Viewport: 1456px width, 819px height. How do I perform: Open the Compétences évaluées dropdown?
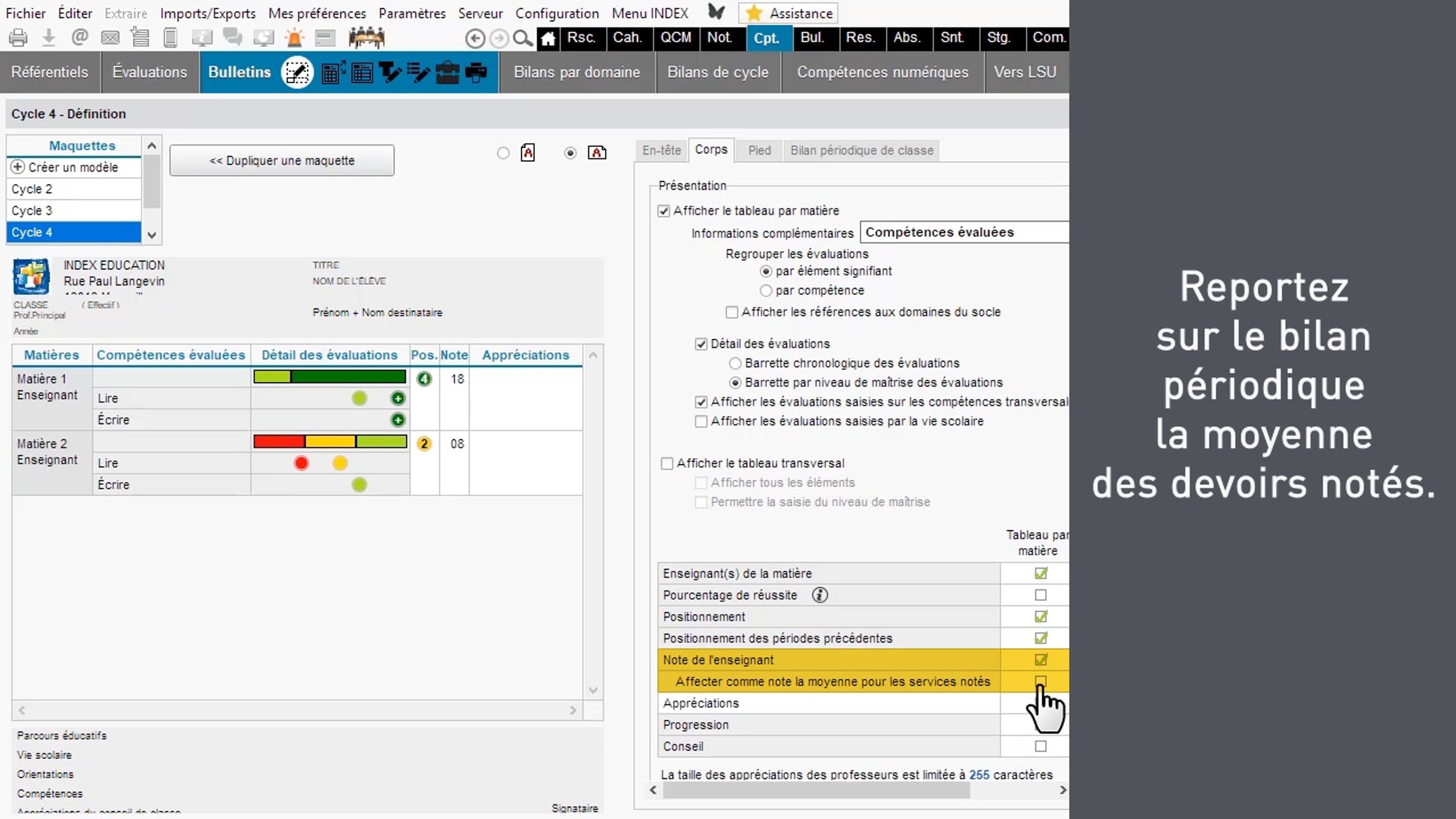[965, 232]
